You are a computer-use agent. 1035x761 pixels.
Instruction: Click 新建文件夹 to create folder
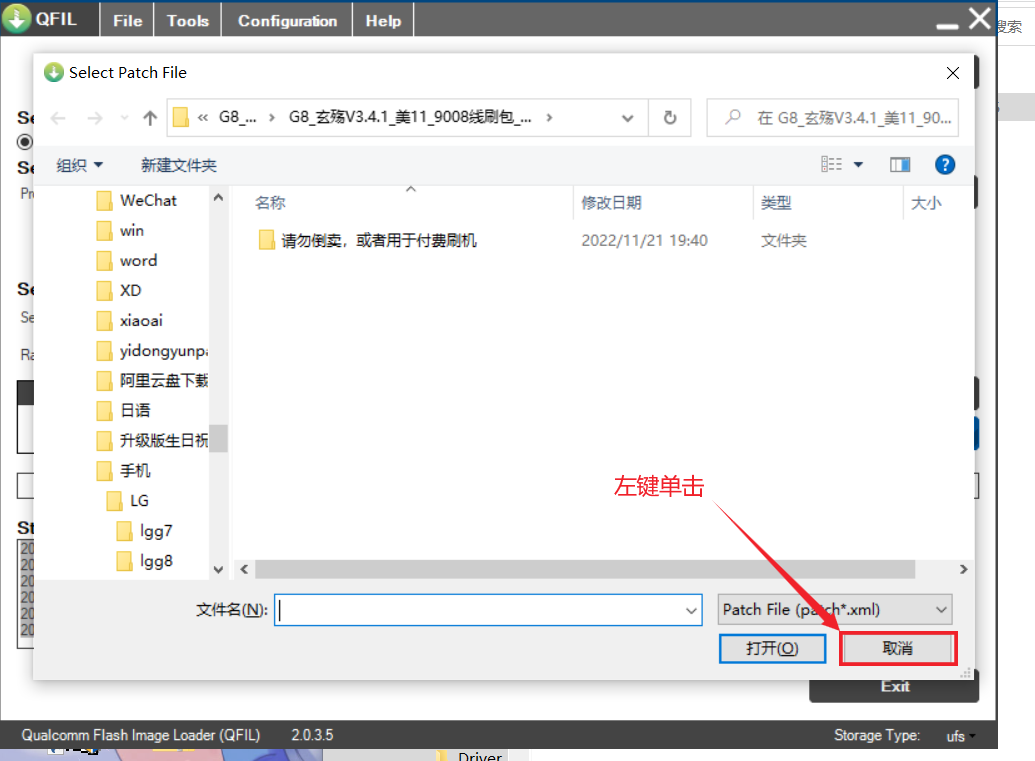(x=178, y=165)
